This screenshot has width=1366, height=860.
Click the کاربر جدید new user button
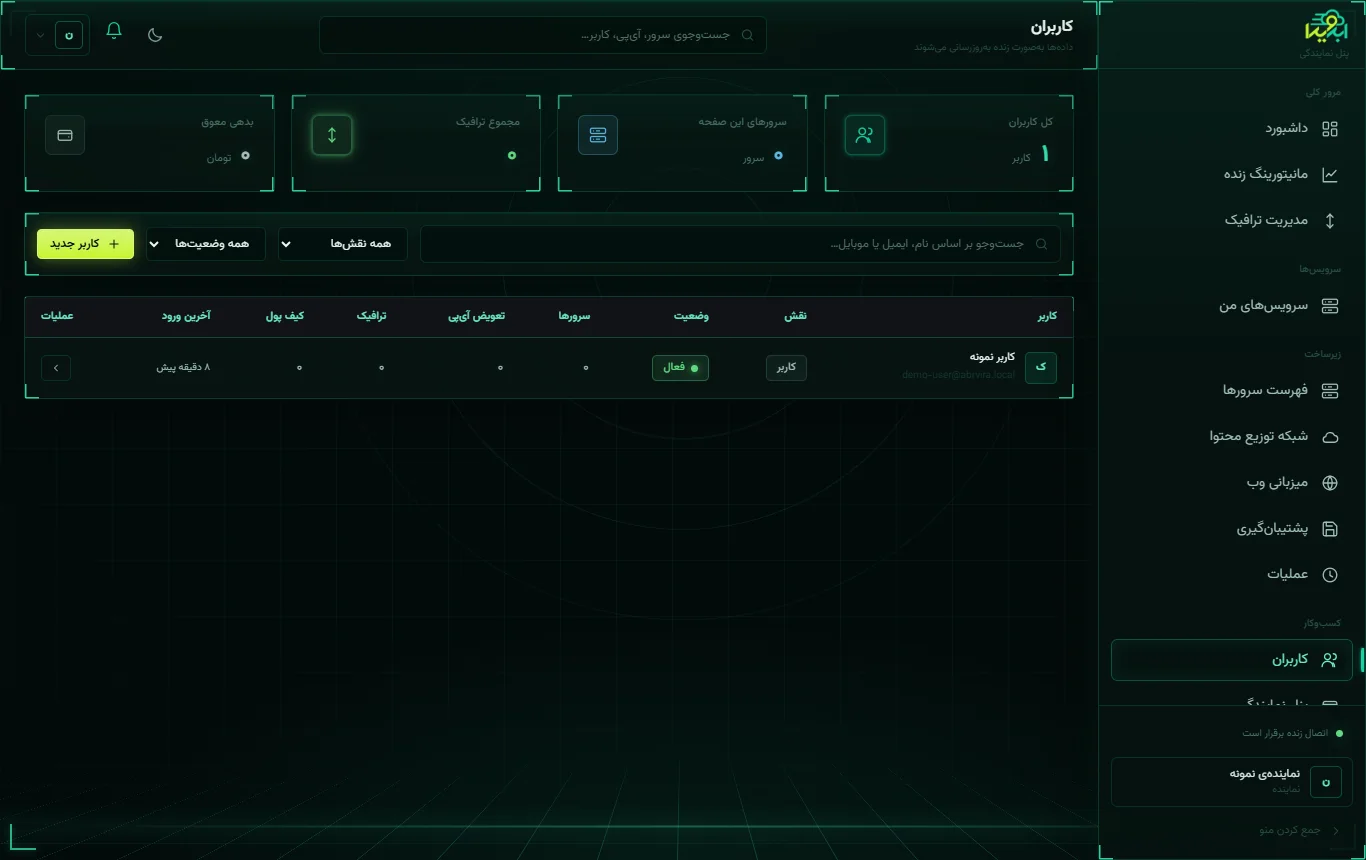point(85,243)
